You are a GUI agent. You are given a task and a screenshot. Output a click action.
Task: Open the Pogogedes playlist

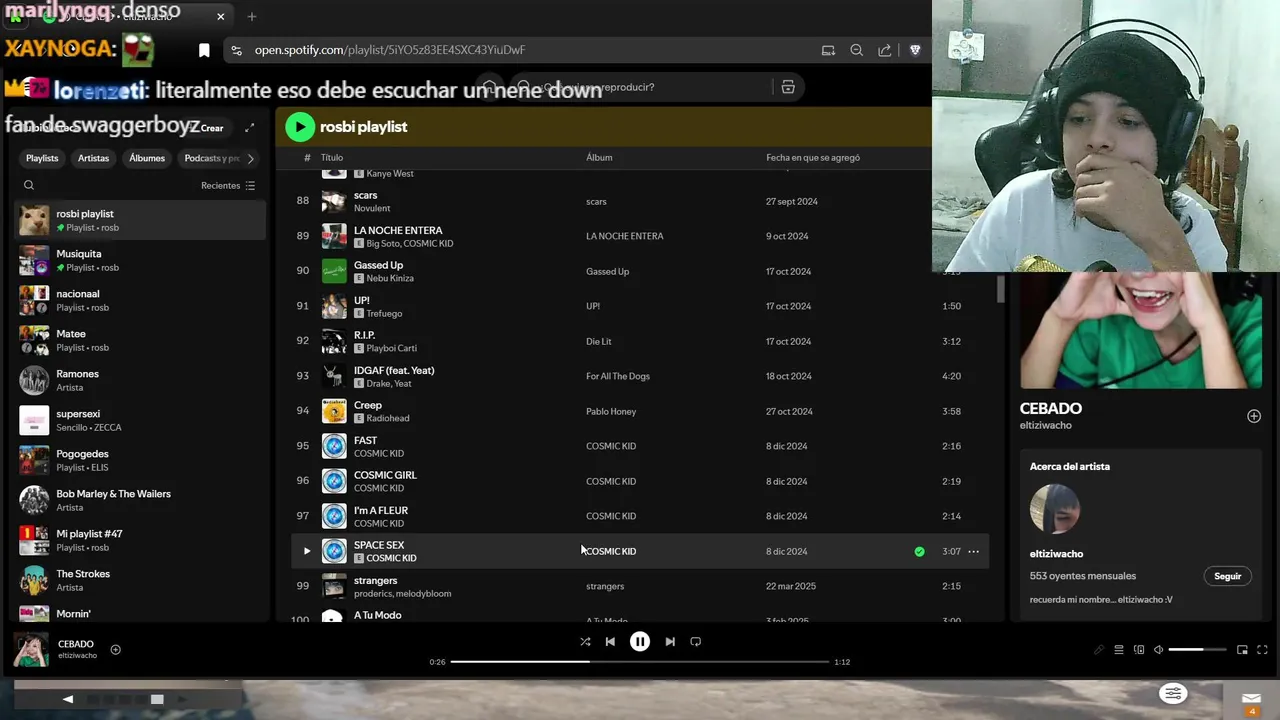pos(140,460)
